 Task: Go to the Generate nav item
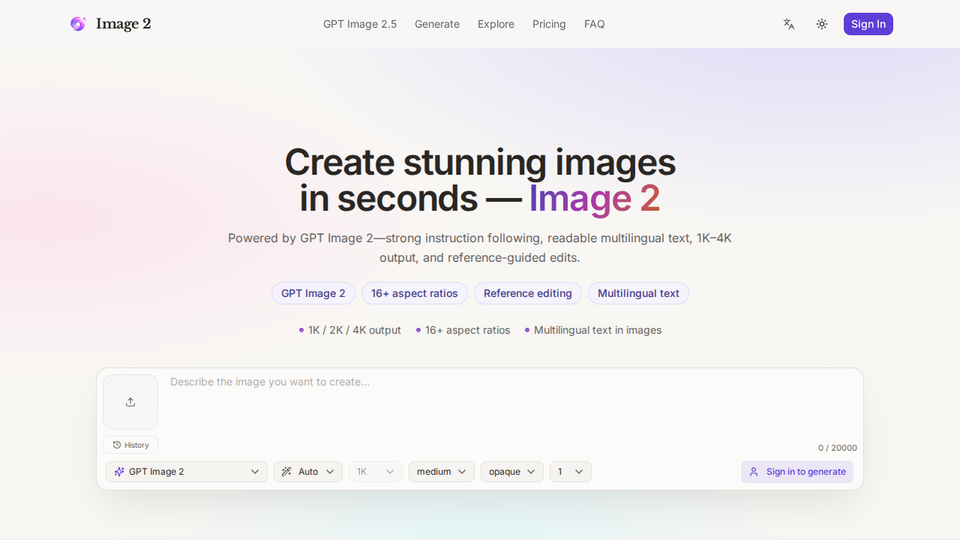tap(437, 24)
